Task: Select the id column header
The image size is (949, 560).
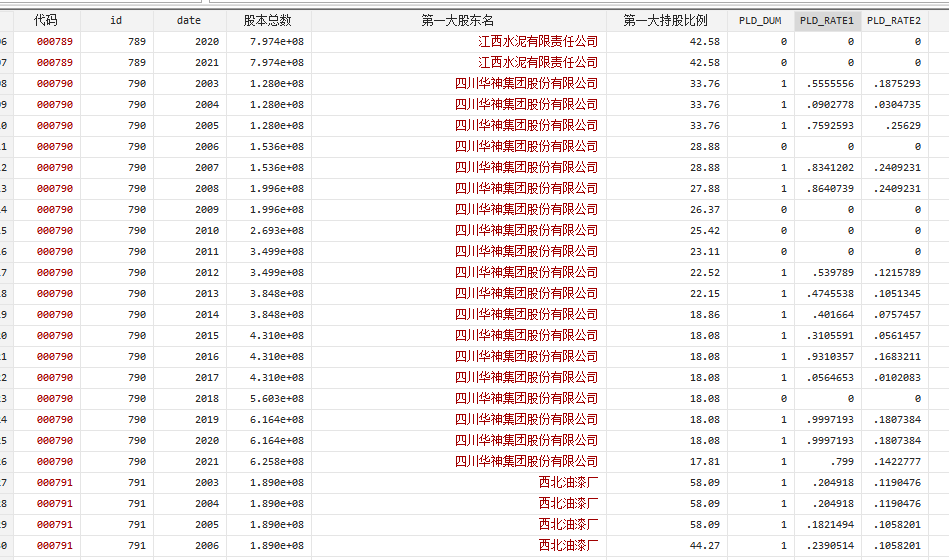Action: click(x=116, y=20)
